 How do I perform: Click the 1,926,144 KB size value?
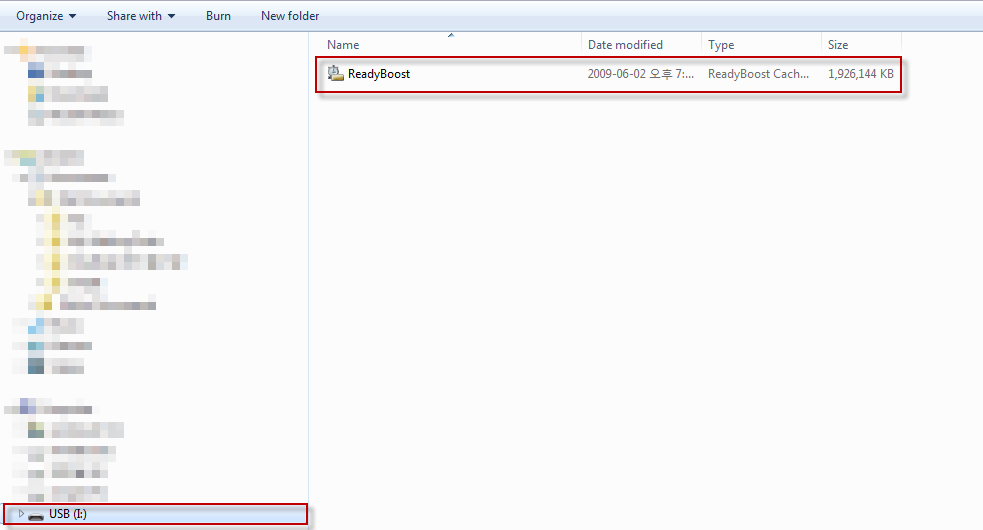(861, 74)
